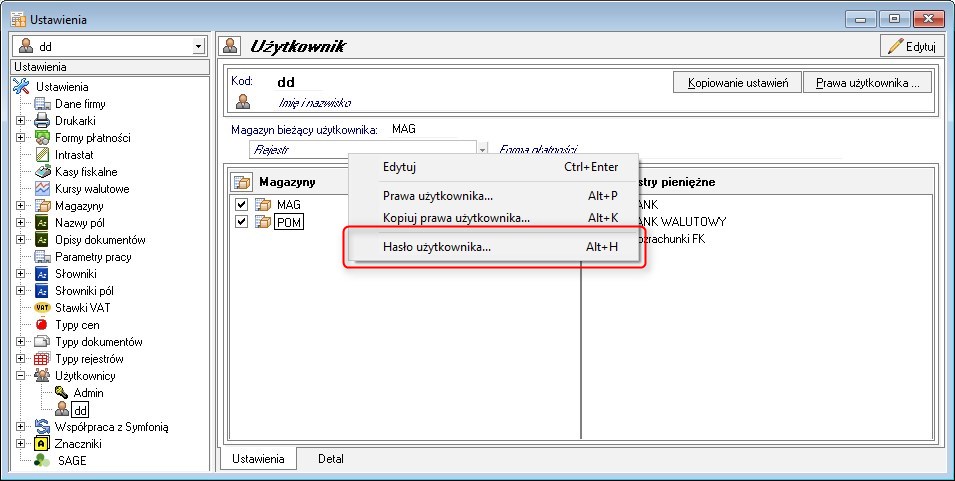Click the Magazyny panel header icon
Viewport: 955px width, 481px height.
(x=242, y=181)
